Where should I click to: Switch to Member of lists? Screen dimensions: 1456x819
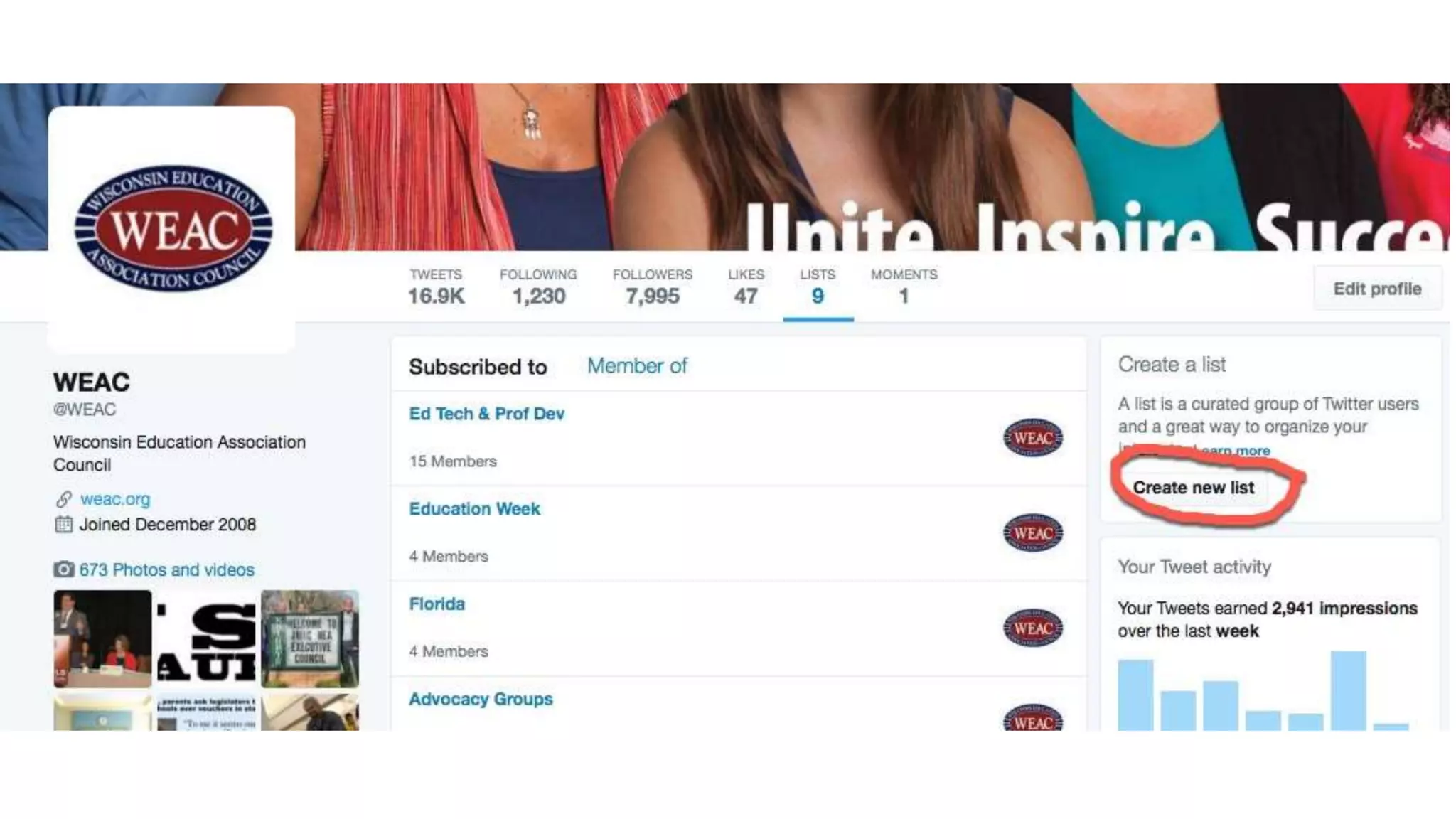pos(637,366)
